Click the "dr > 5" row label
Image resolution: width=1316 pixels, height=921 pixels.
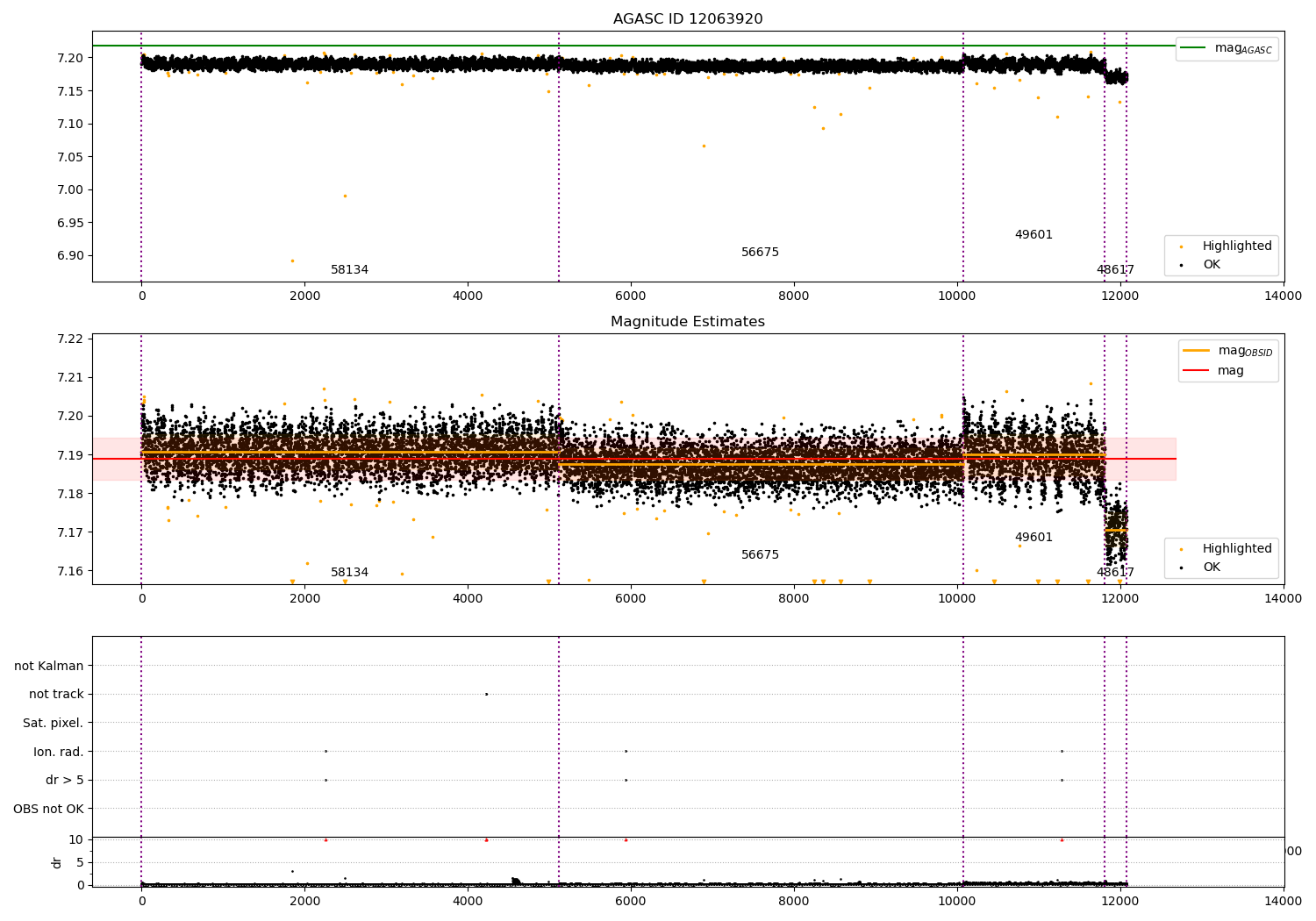click(65, 780)
